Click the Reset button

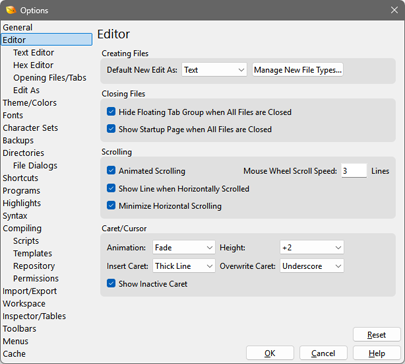pyautogui.click(x=377, y=335)
